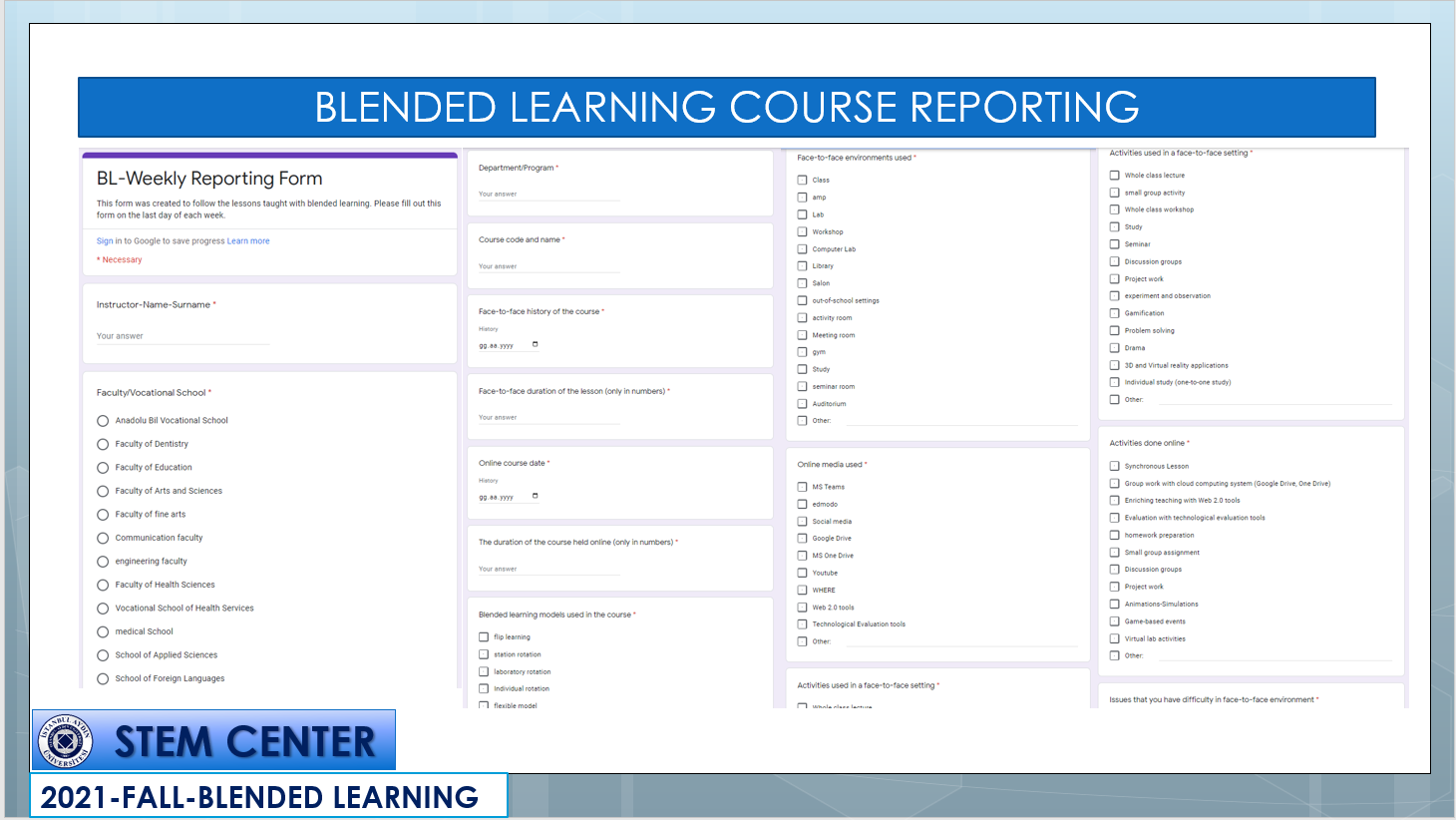
Task: Select Anadolu Bil Vocational School radio
Action: (103, 421)
